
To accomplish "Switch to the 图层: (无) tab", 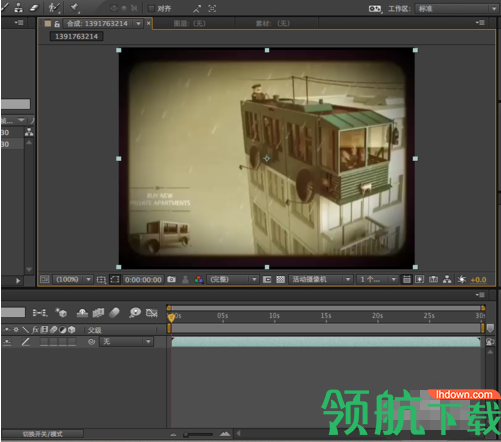I will (x=189, y=23).
